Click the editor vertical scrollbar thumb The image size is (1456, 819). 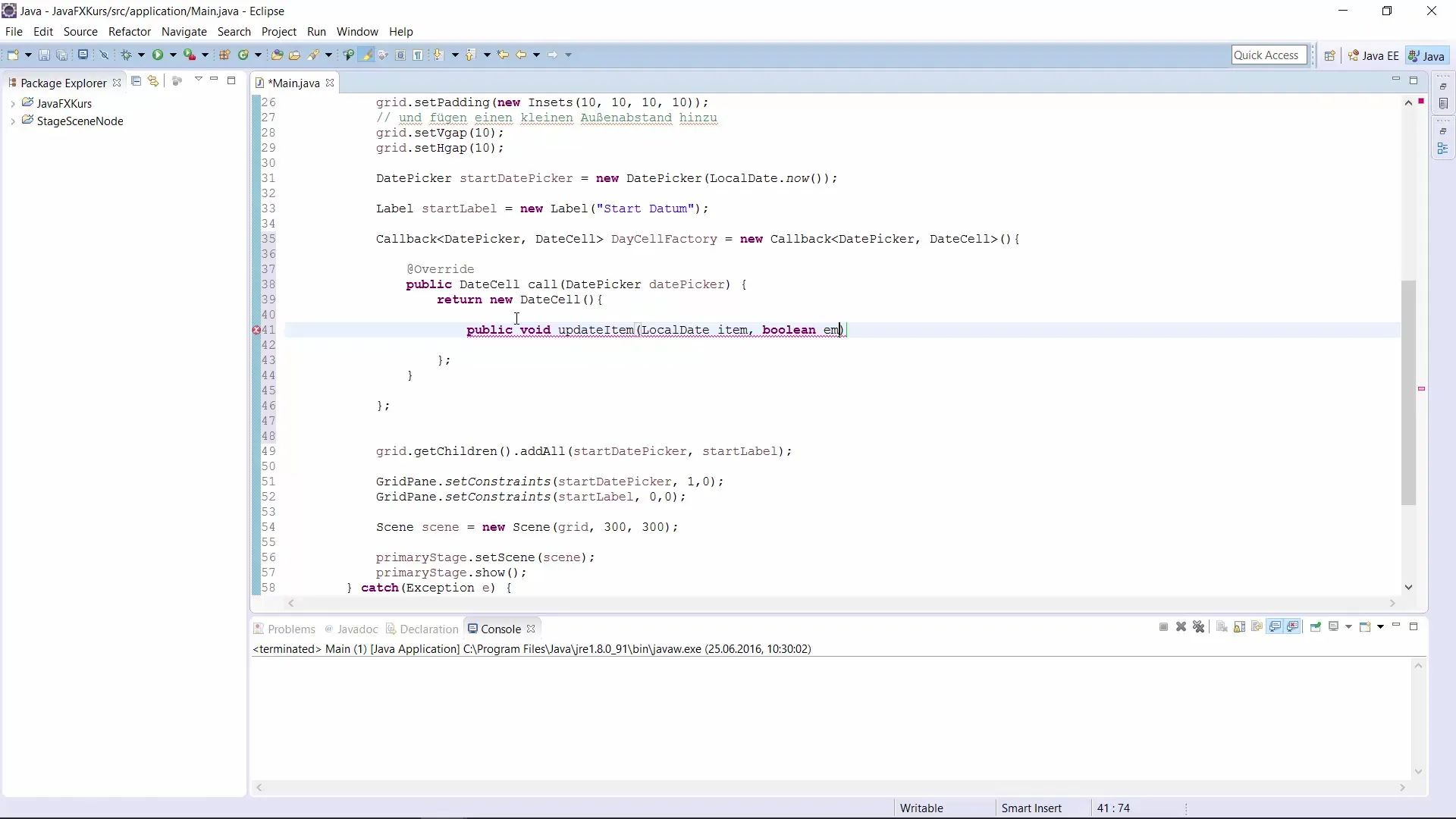(1408, 393)
